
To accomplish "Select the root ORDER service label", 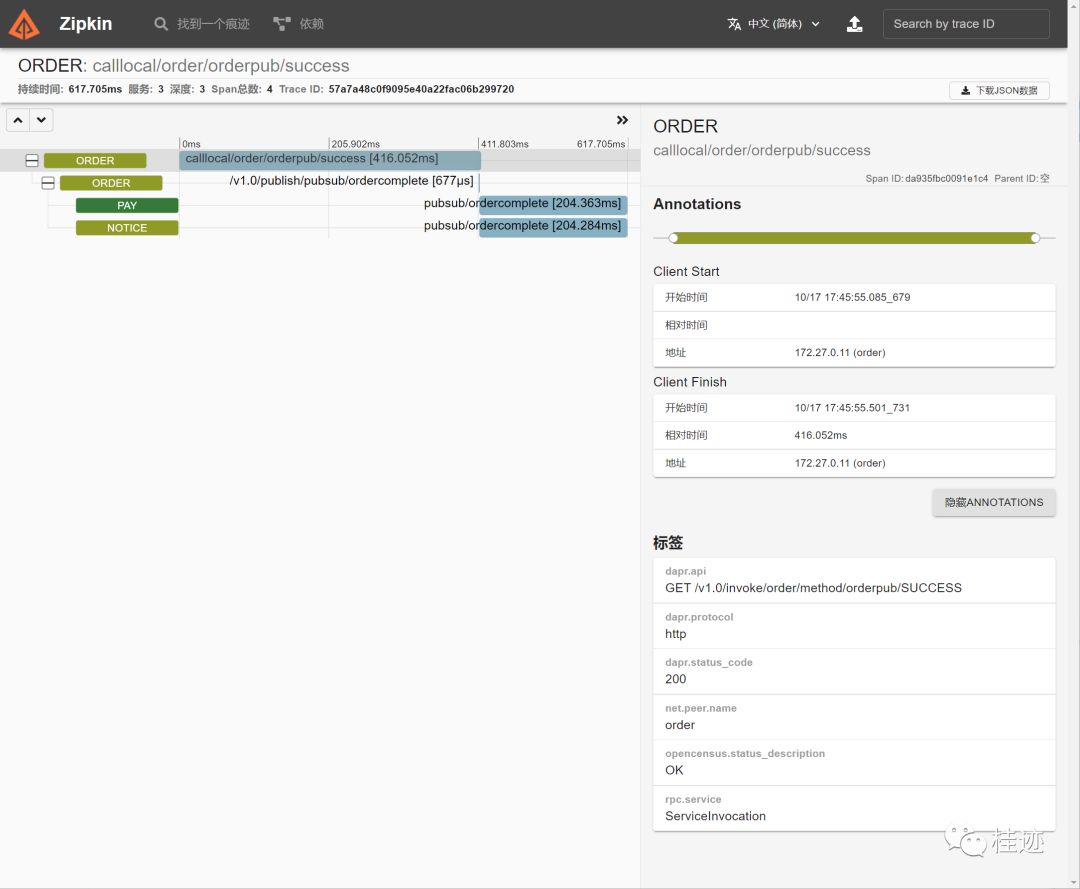I will pyautogui.click(x=95, y=160).
